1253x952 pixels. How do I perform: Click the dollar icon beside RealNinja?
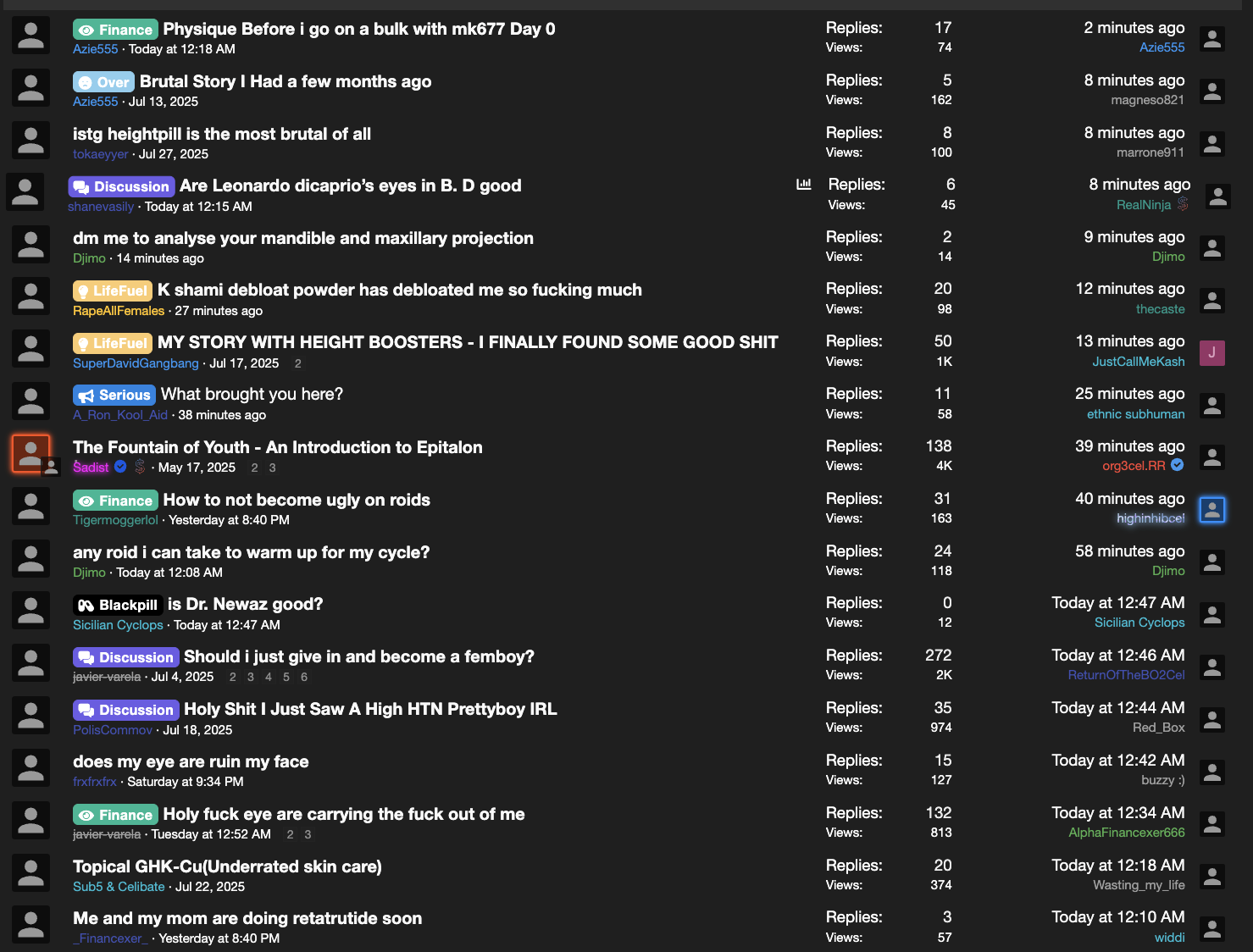coord(1183,204)
